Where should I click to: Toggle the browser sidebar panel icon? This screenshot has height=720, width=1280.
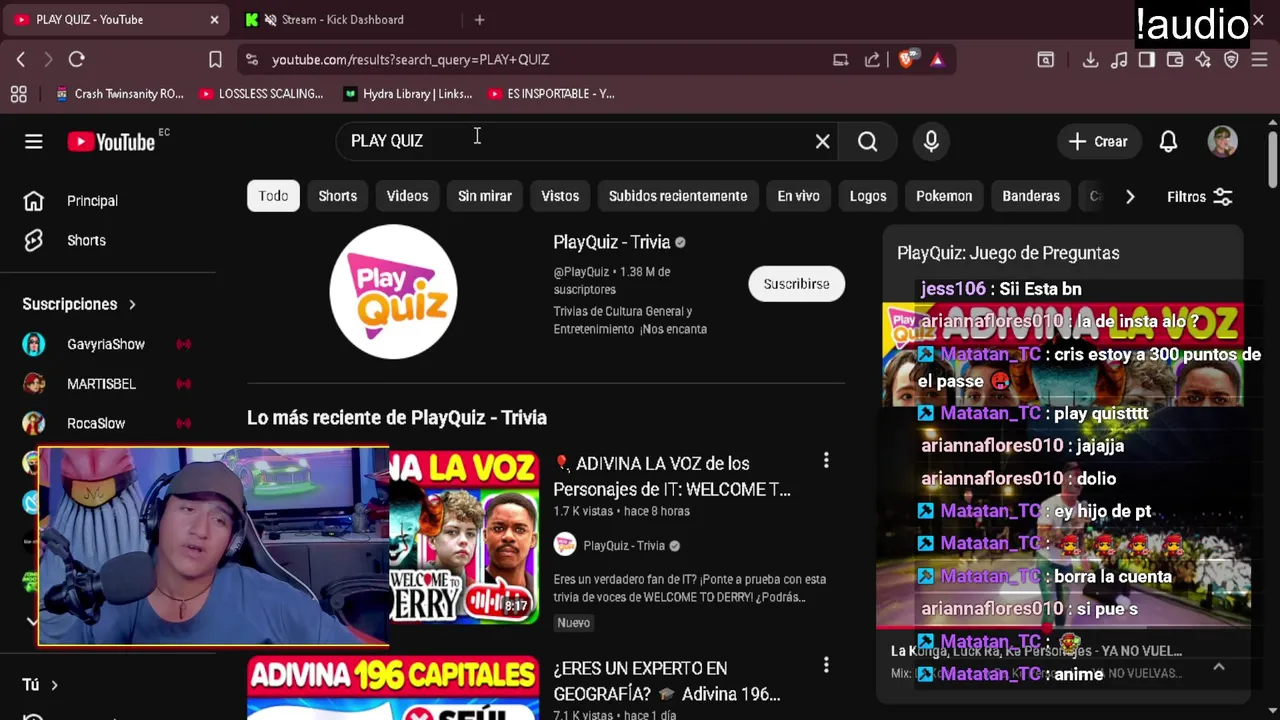click(x=1147, y=60)
